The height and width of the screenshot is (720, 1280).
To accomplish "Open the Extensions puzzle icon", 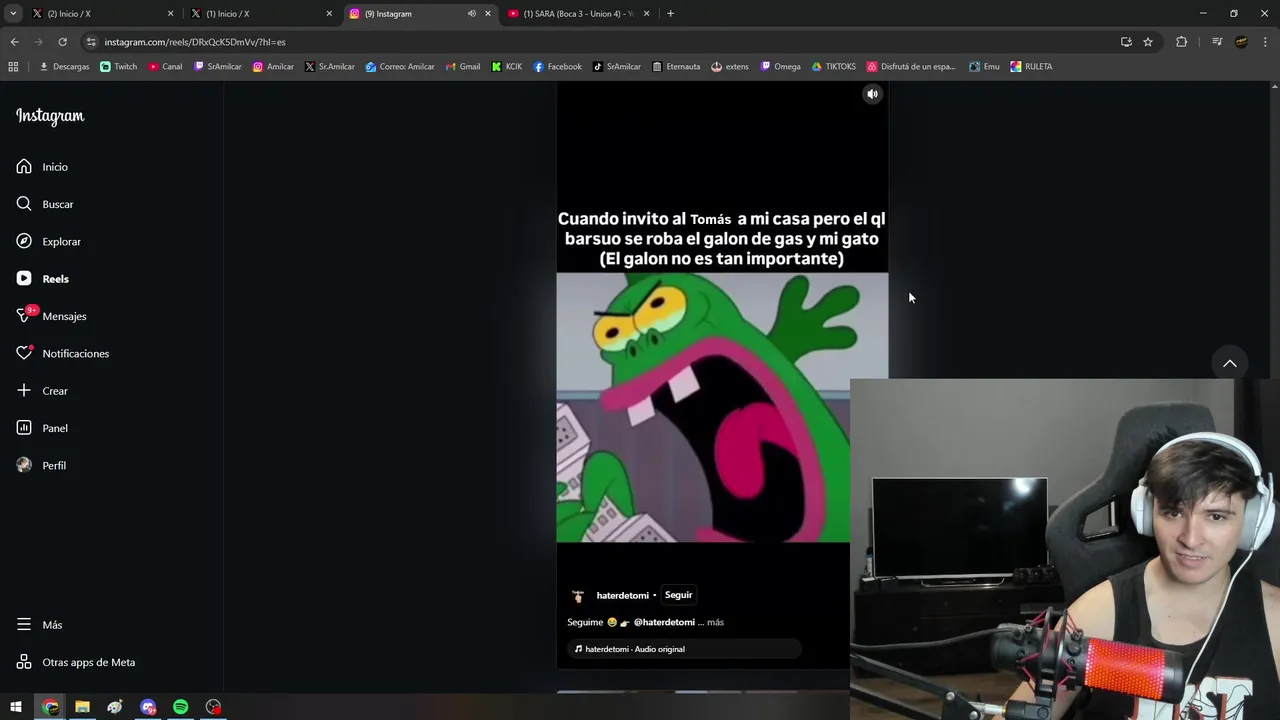I will click(1181, 42).
